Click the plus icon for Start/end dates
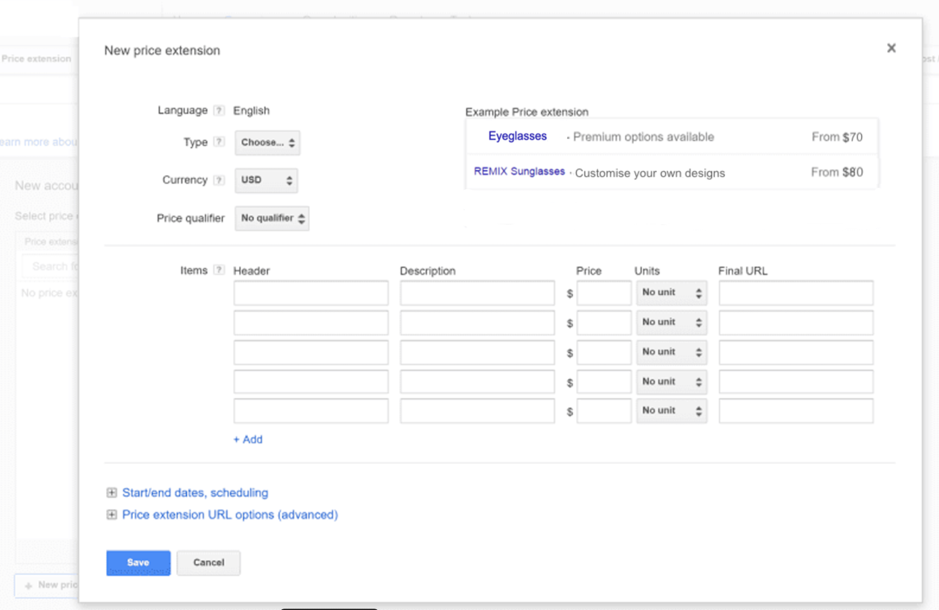 [112, 493]
